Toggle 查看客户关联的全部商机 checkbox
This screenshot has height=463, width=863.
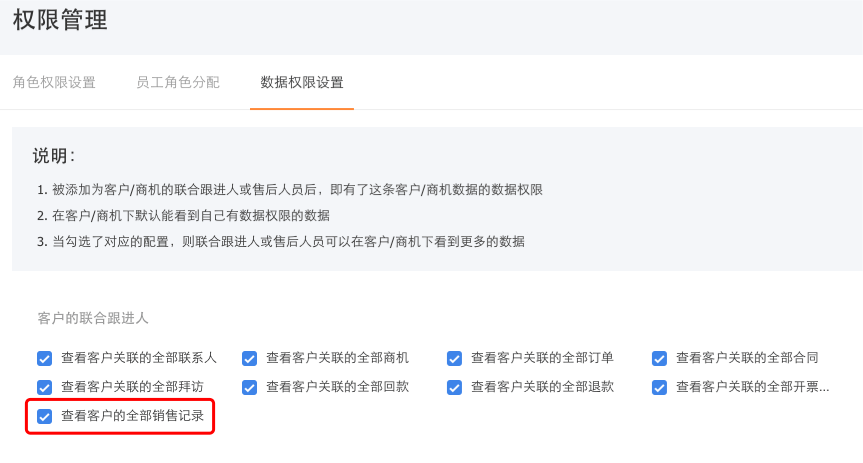coord(249,358)
